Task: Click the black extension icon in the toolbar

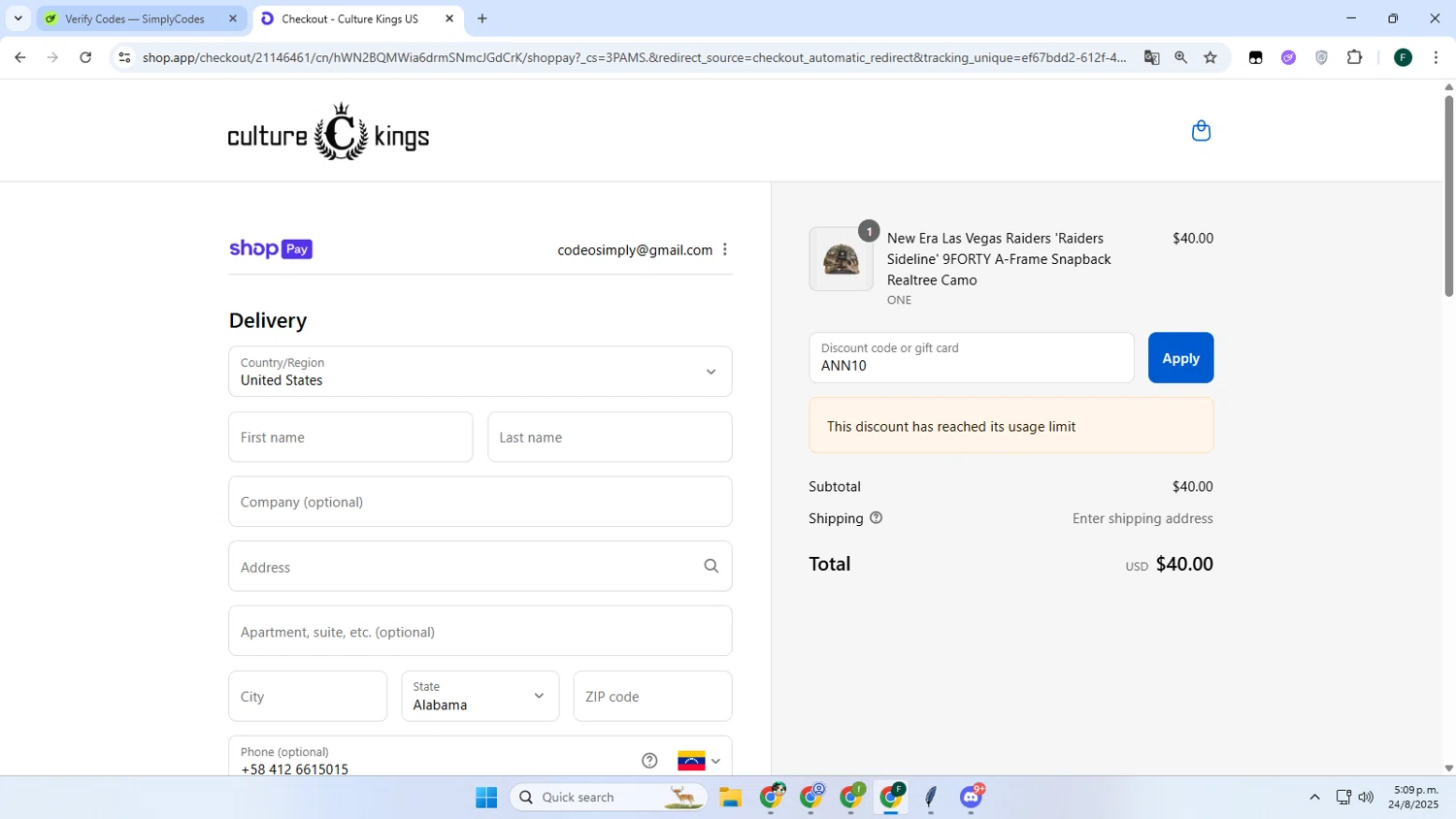Action: pos(1255,57)
